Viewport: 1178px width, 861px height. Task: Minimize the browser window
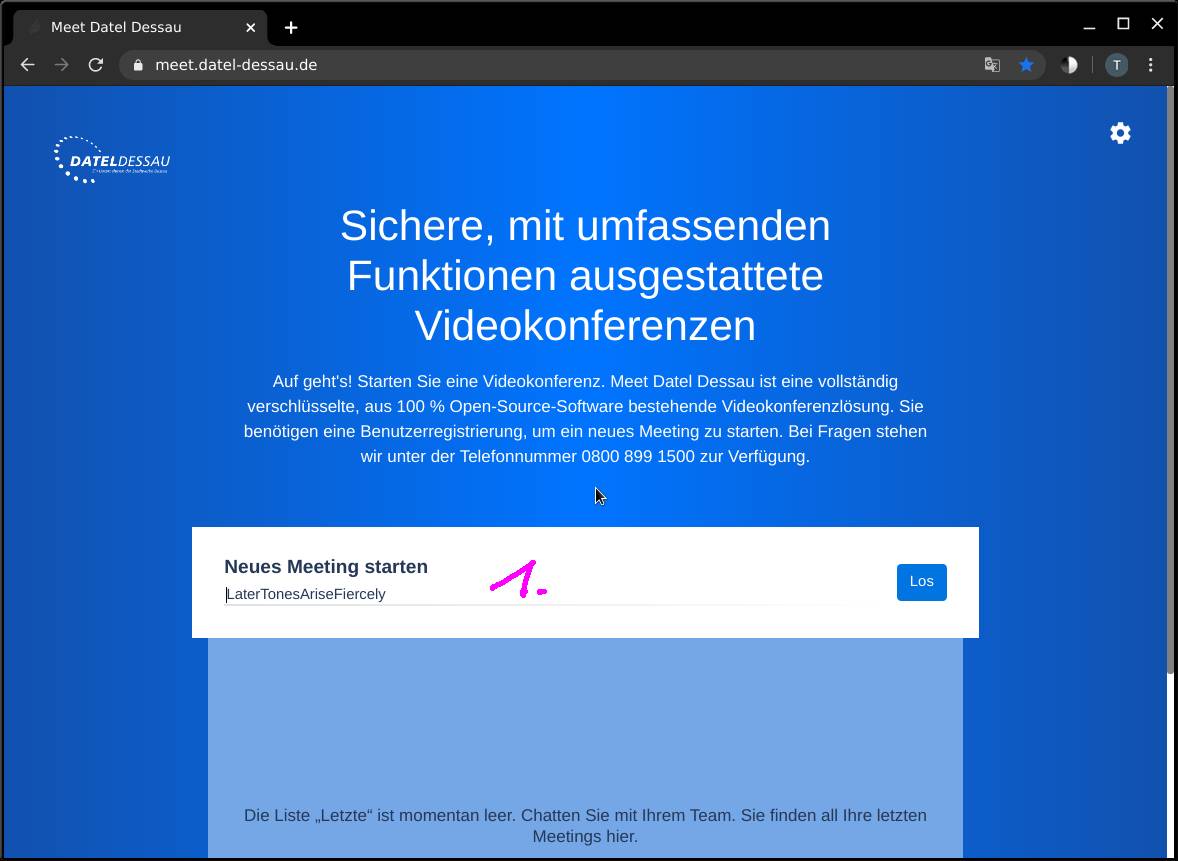point(1089,28)
